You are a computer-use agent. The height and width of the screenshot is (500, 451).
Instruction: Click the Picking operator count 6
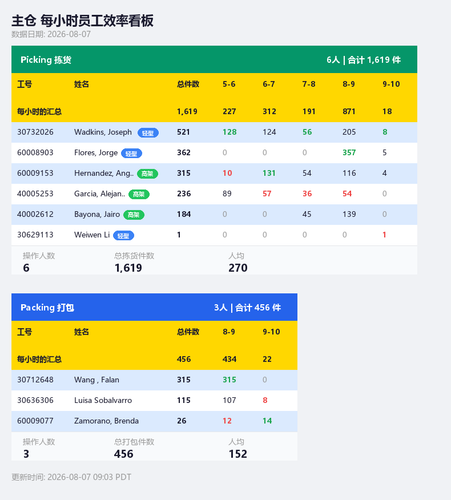26,268
